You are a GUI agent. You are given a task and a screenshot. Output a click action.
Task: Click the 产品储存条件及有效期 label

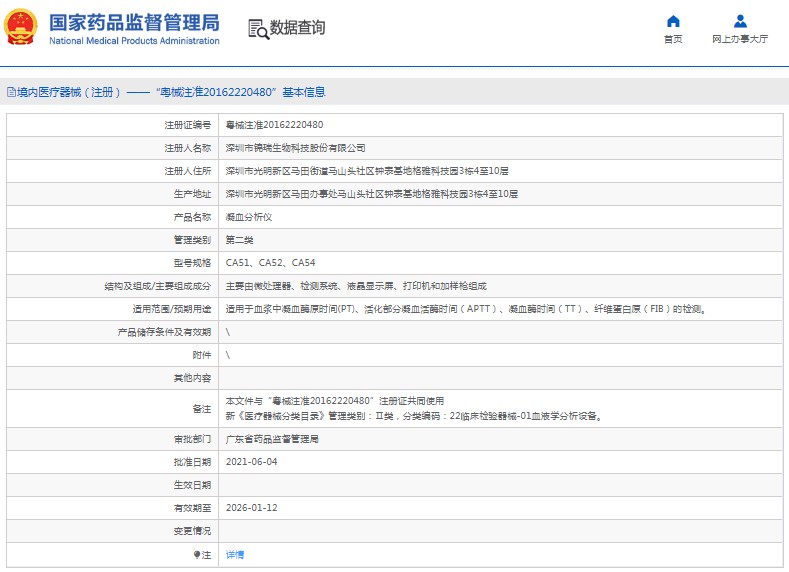click(x=164, y=332)
